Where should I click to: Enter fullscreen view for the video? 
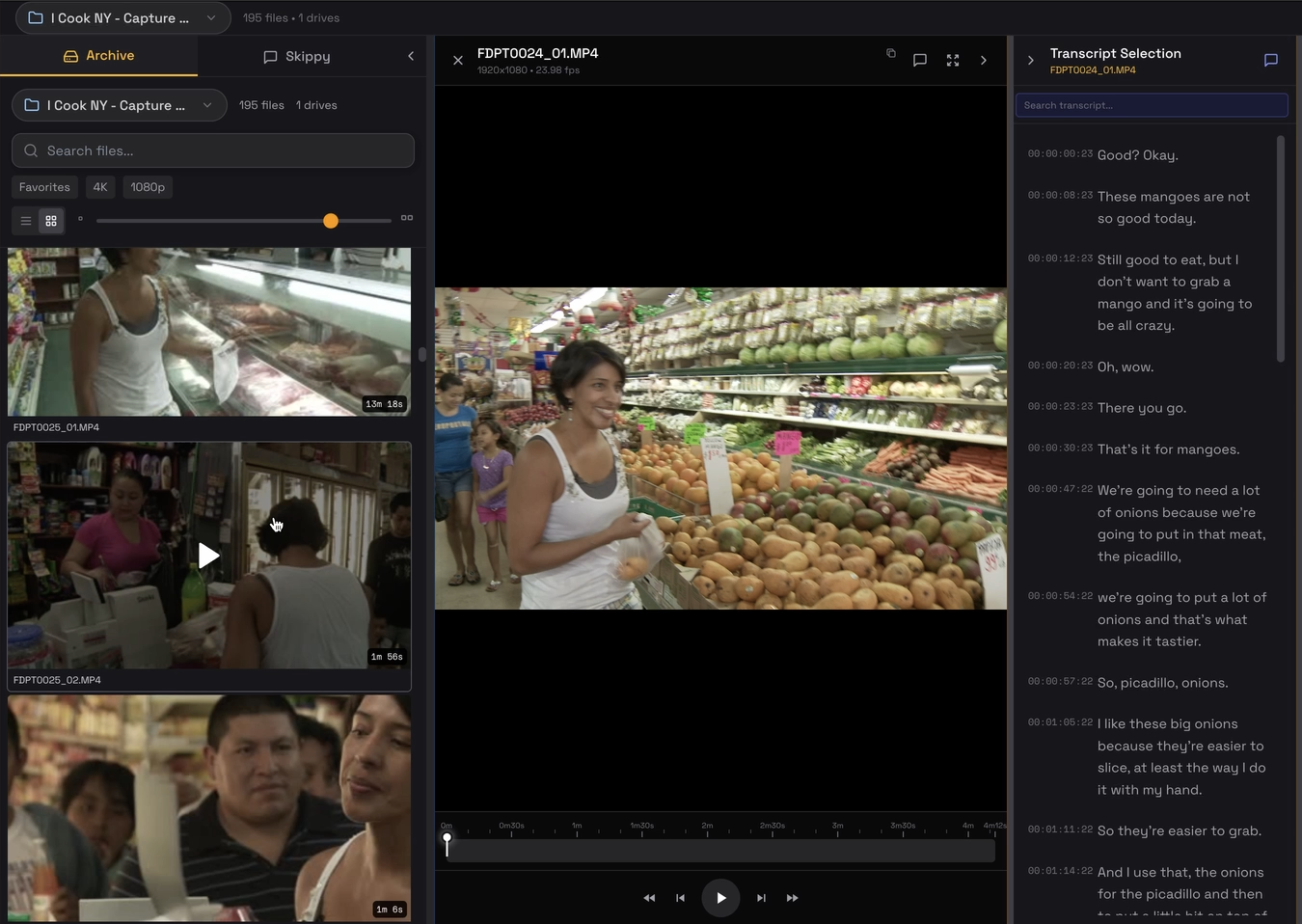point(952,60)
